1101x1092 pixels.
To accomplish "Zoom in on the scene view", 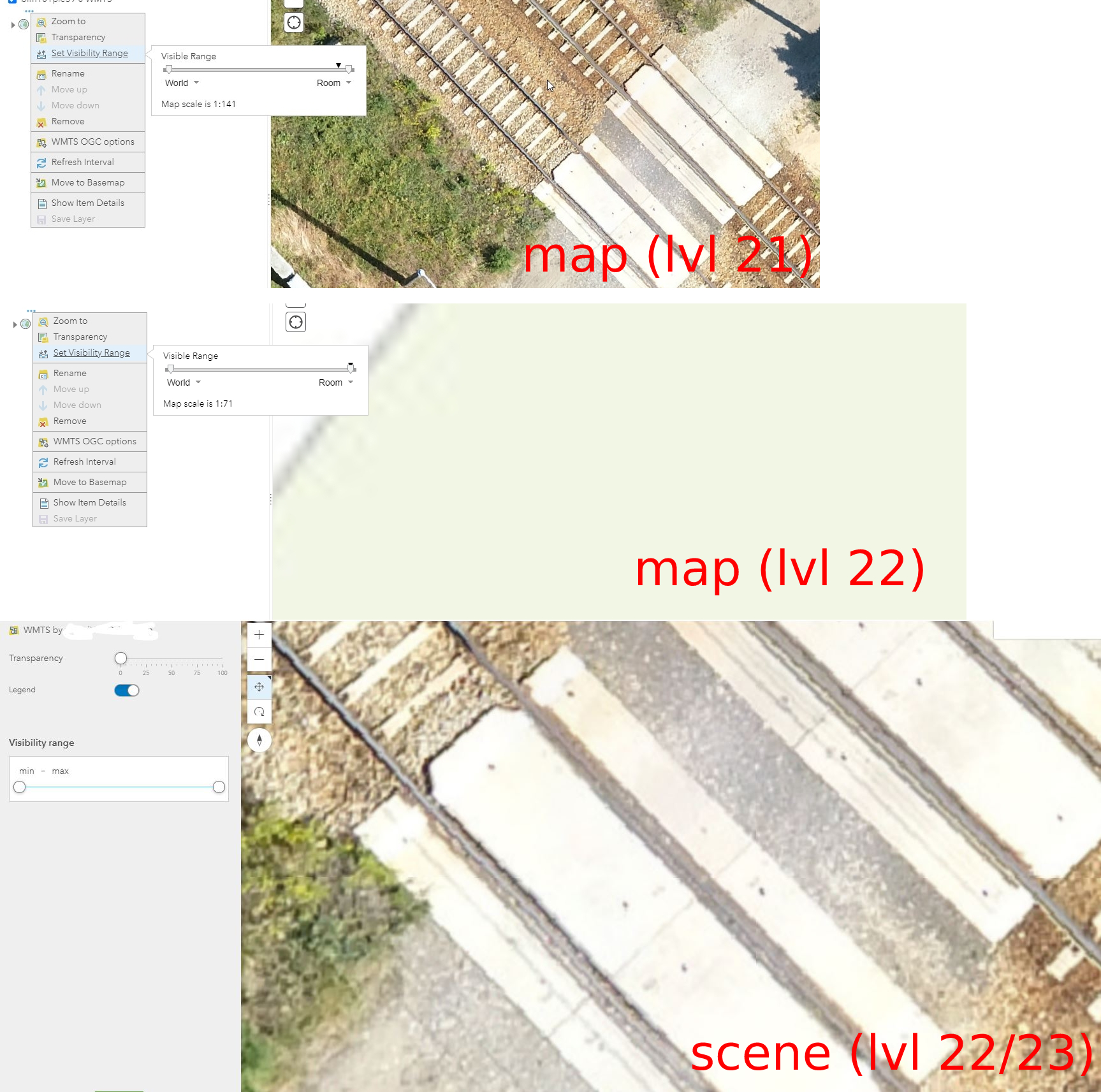I will coord(259,635).
